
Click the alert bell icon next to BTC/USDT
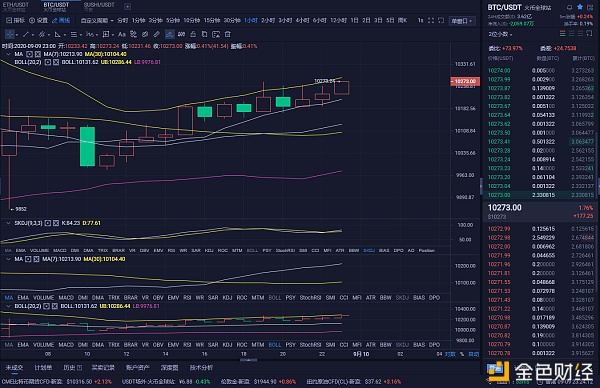[x=569, y=7]
